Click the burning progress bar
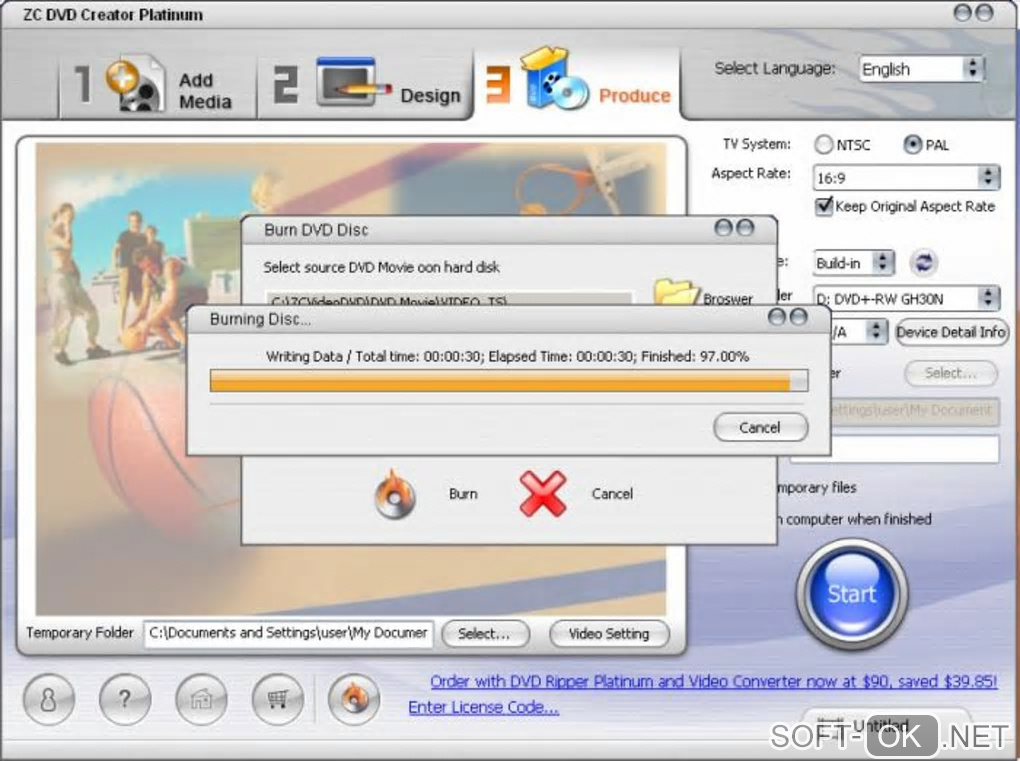Image resolution: width=1020 pixels, height=761 pixels. tap(509, 380)
